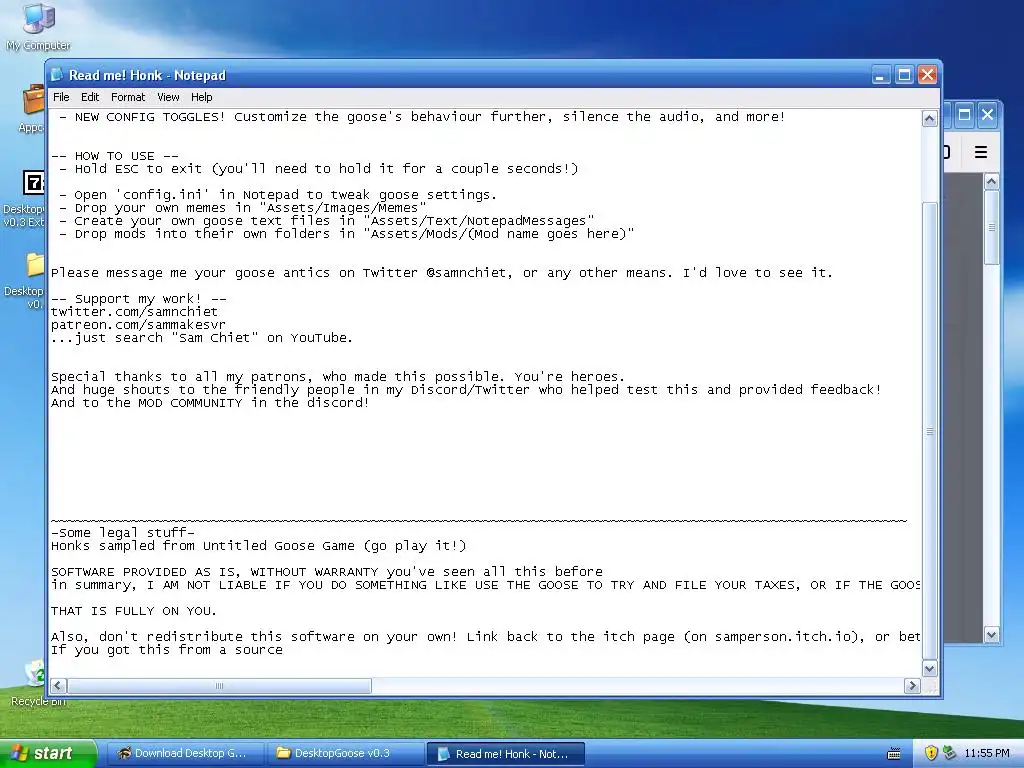Viewport: 1024px width, 768px height.
Task: Click the line mentioning 'config.ini'
Action: coord(278,195)
